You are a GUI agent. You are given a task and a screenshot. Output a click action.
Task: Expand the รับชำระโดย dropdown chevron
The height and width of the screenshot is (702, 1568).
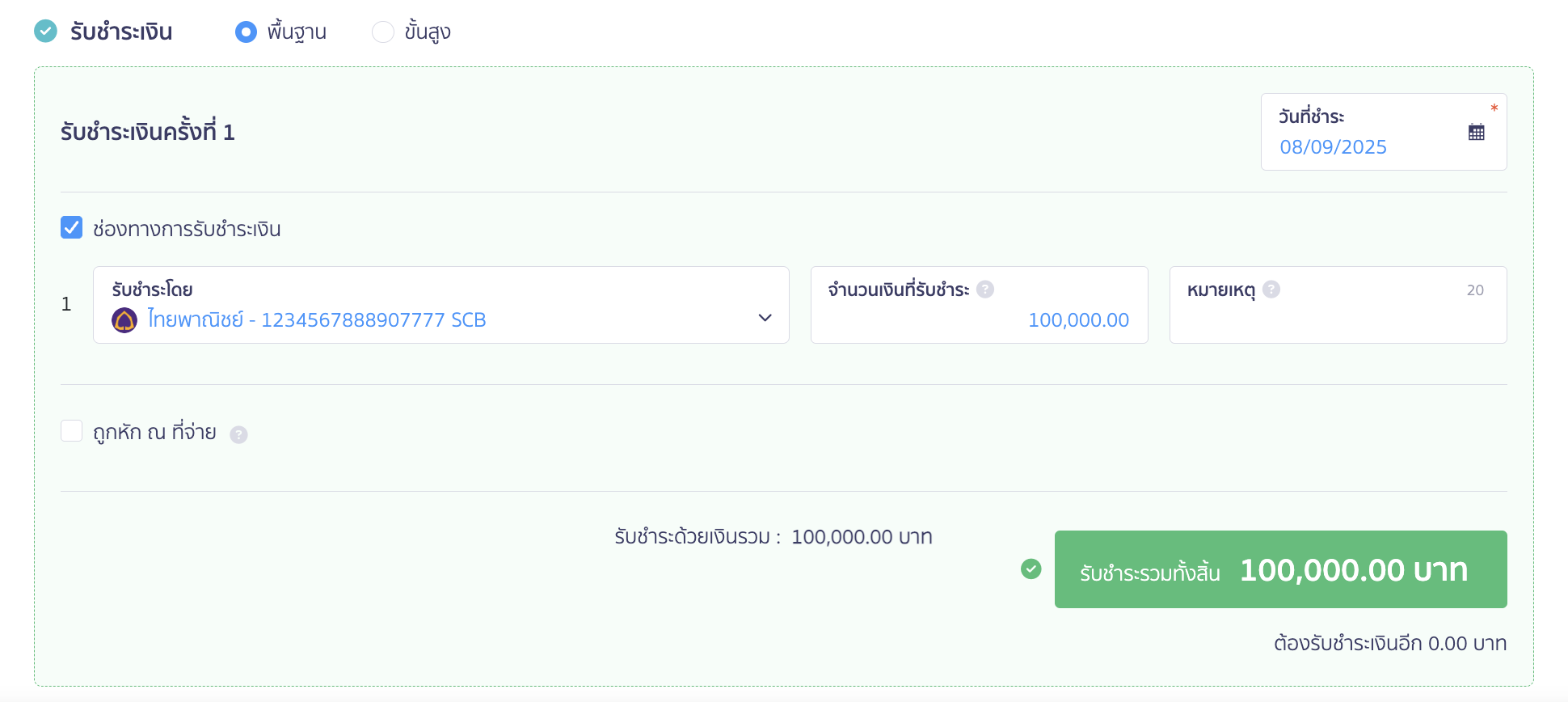[x=765, y=318]
